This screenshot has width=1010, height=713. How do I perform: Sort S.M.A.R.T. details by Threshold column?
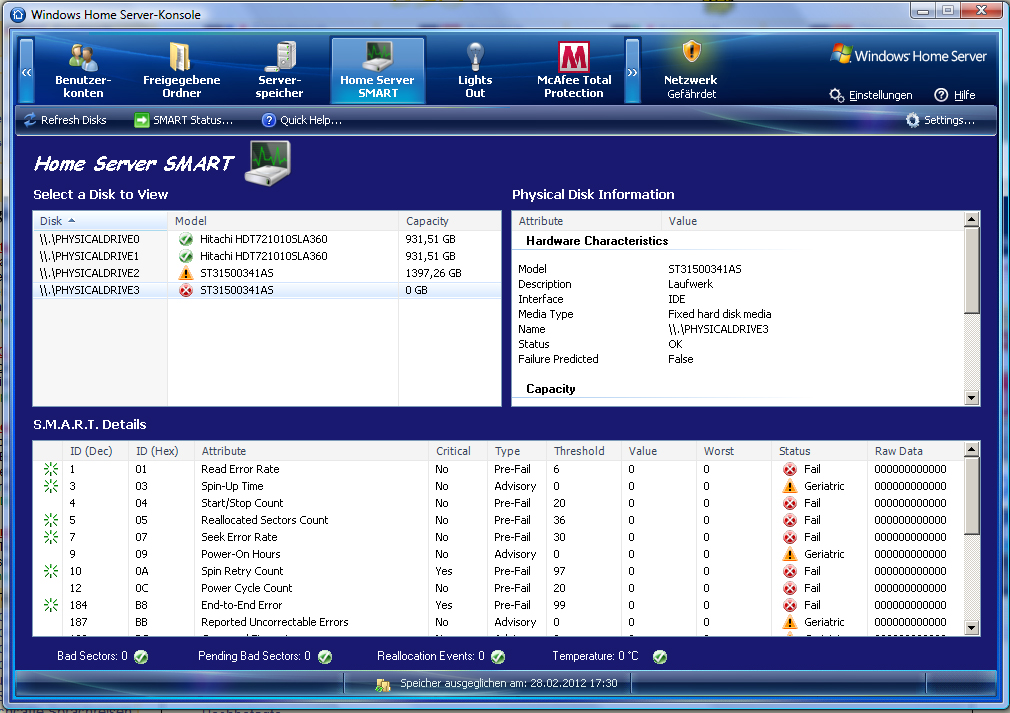point(584,451)
